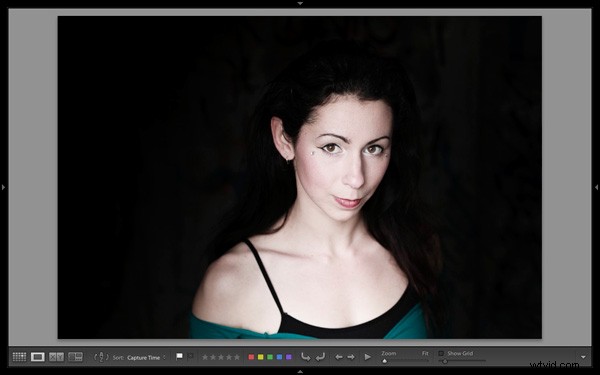Set rating to one star
Screen dimensions: 600x375
click(x=205, y=357)
